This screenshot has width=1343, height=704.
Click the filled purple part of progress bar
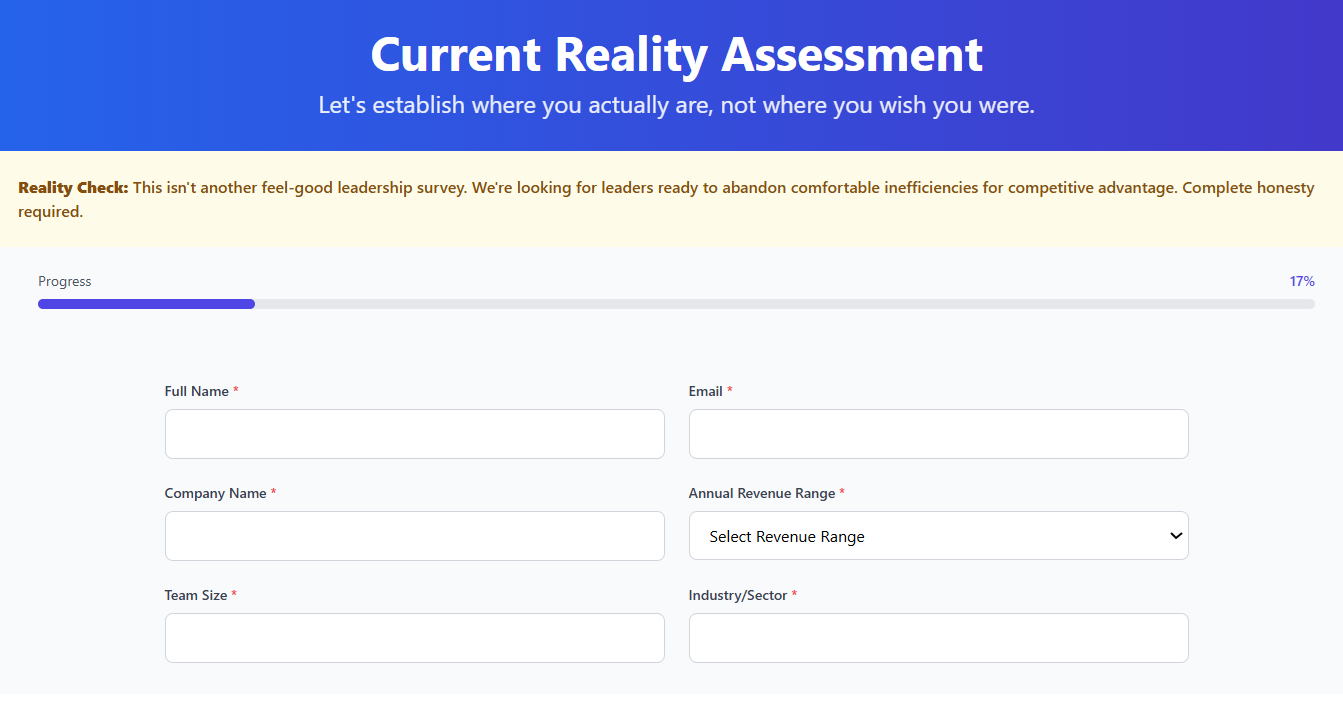[x=146, y=304]
